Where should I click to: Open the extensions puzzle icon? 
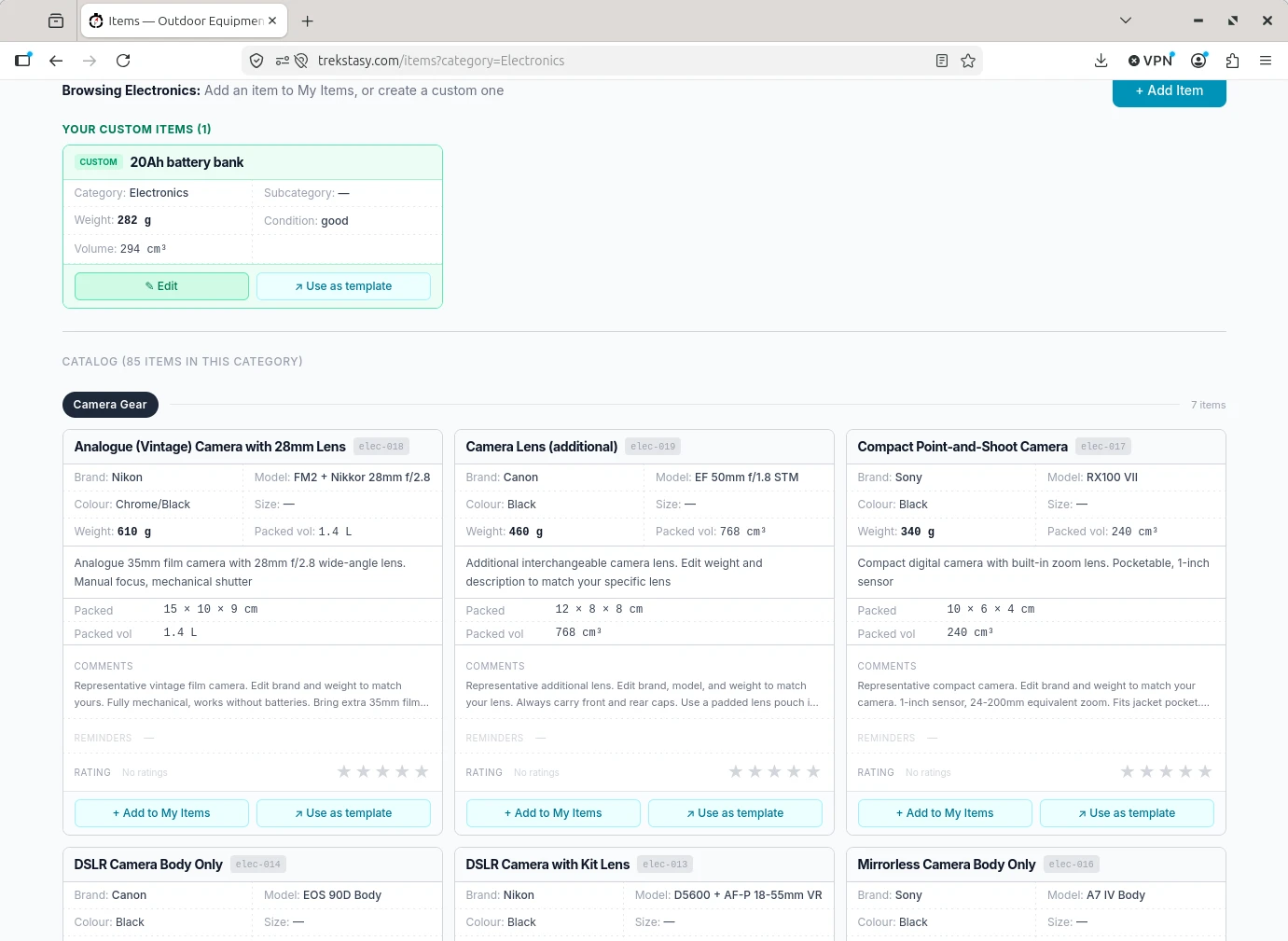pos(1232,61)
